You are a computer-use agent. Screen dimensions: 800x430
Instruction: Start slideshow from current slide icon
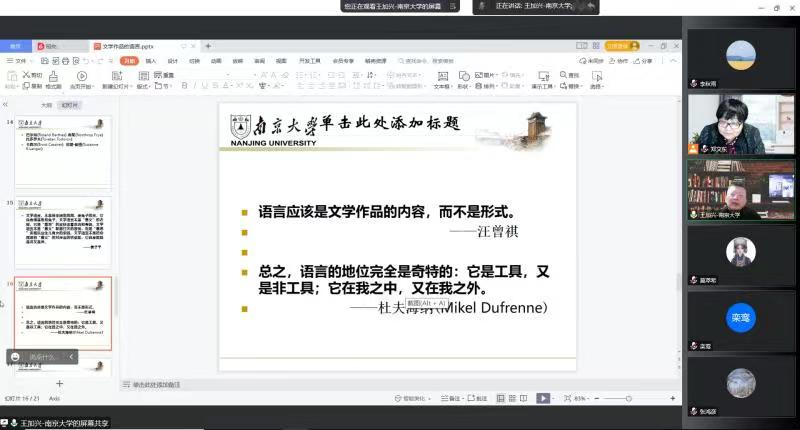[82, 76]
